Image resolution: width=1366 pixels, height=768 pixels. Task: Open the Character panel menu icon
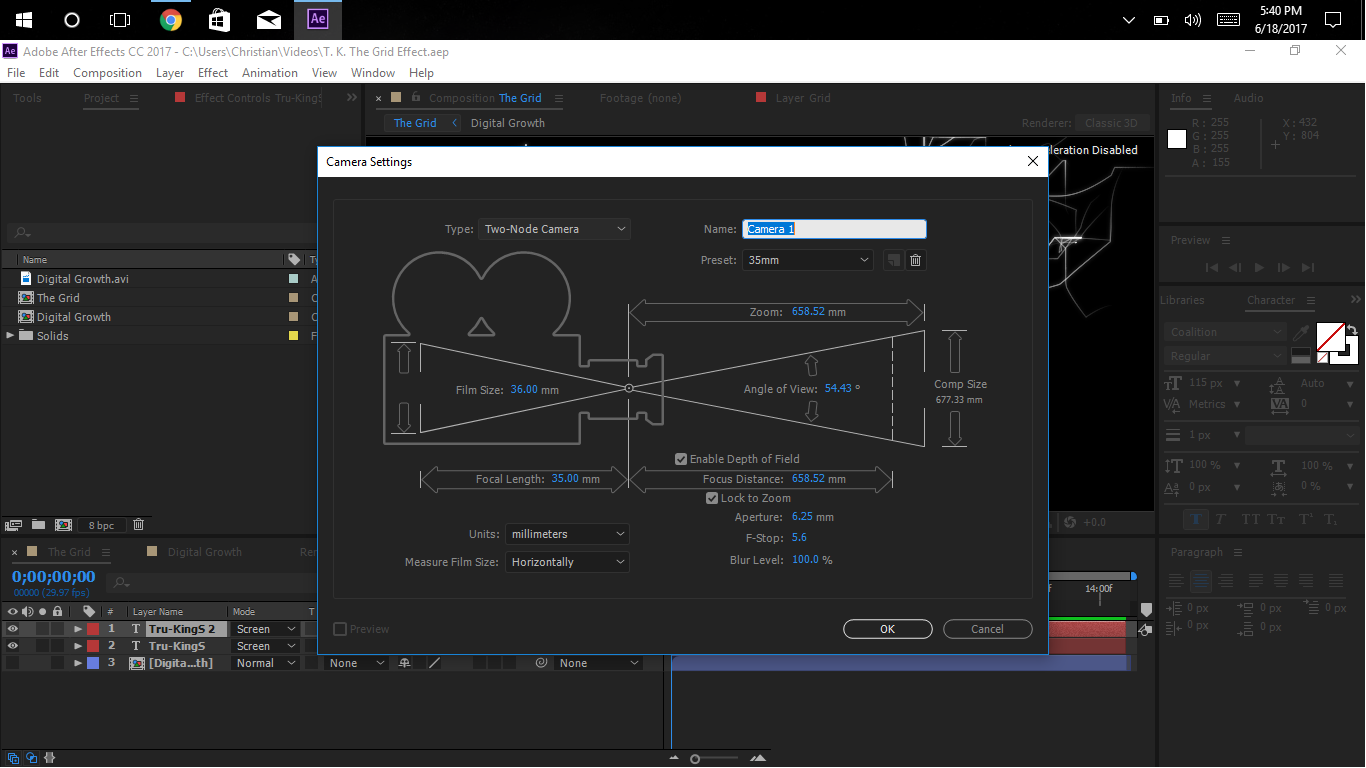(x=1311, y=300)
